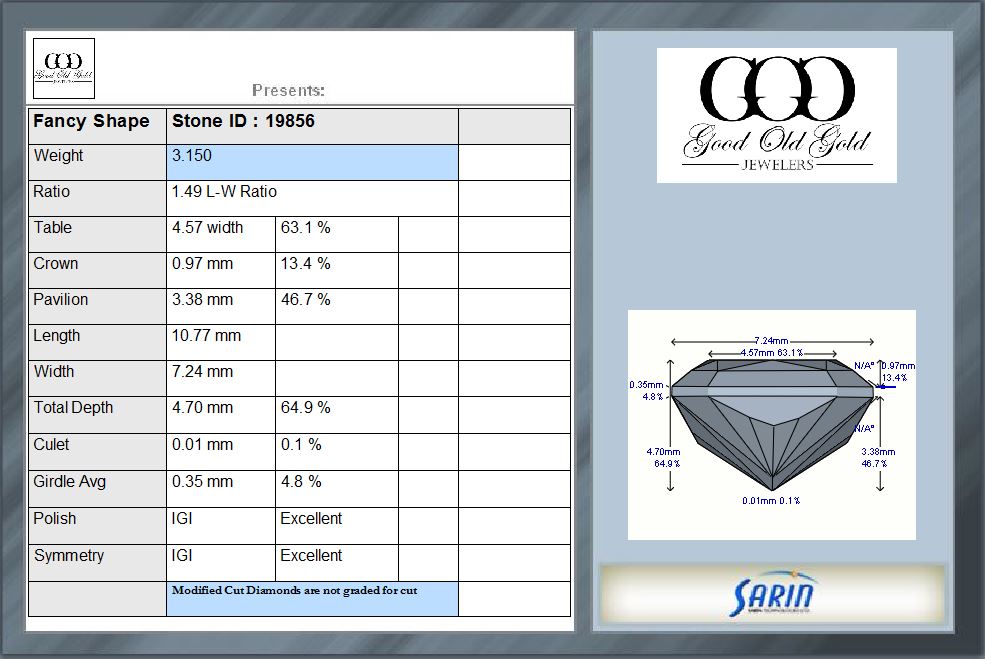The width and height of the screenshot is (985, 659).
Task: Select the 'Fancy Shape' header cell
Action: click(x=97, y=126)
